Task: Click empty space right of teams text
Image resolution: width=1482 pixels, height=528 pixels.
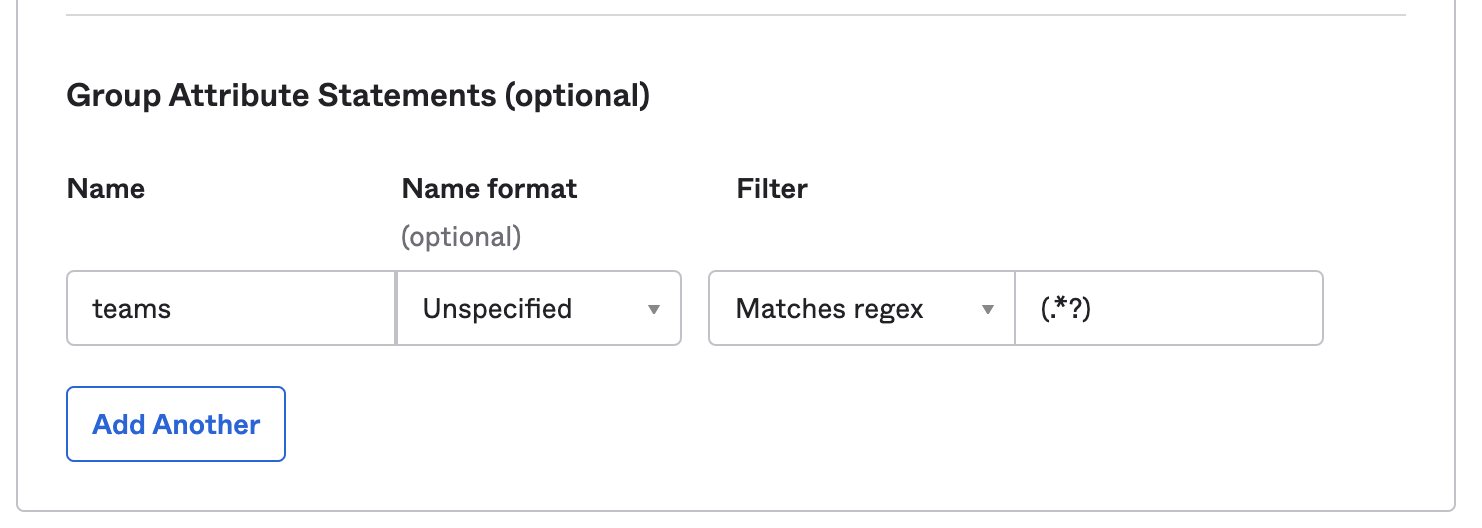Action: (x=290, y=308)
